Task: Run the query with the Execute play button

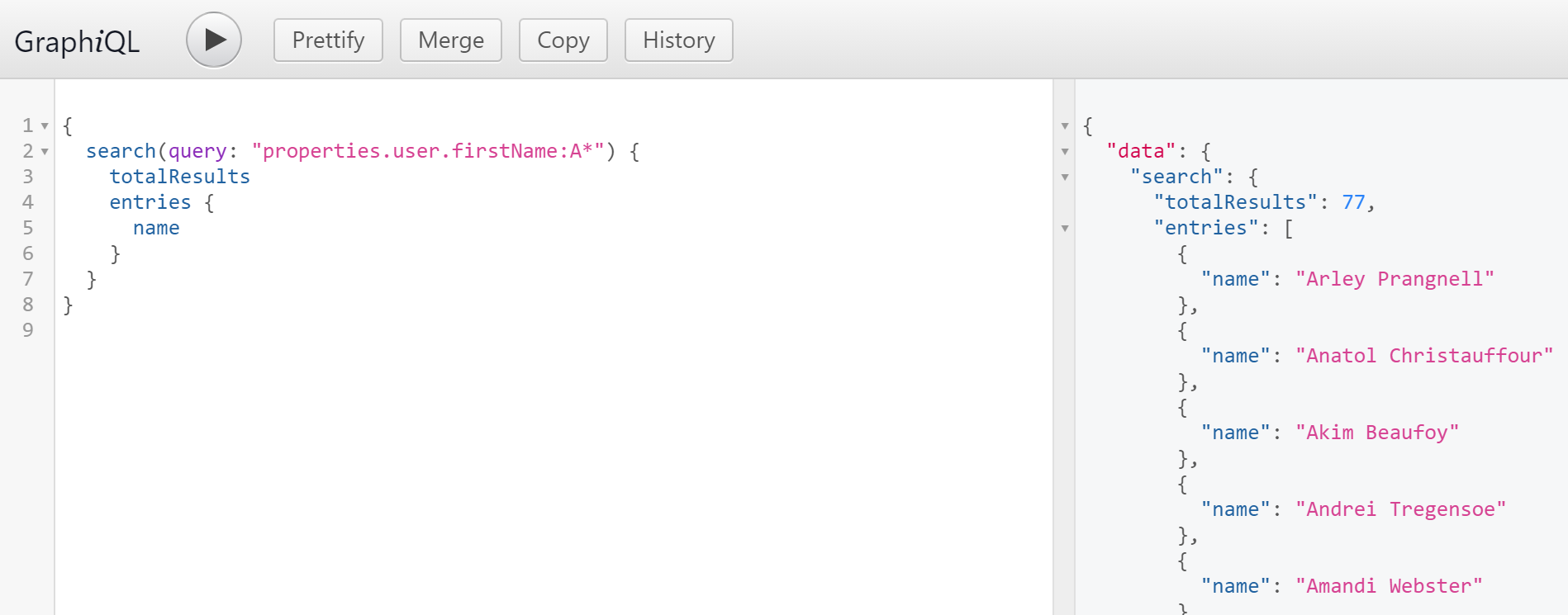Action: click(x=214, y=40)
